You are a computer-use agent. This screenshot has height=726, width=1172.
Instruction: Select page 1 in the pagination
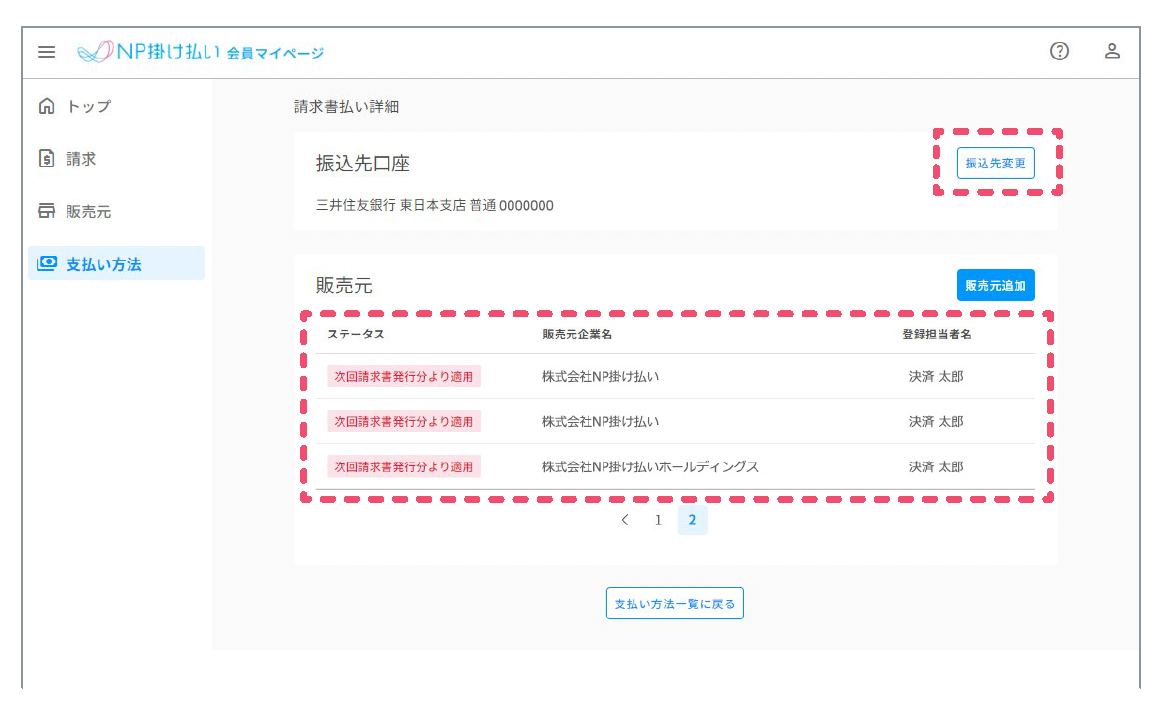658,520
